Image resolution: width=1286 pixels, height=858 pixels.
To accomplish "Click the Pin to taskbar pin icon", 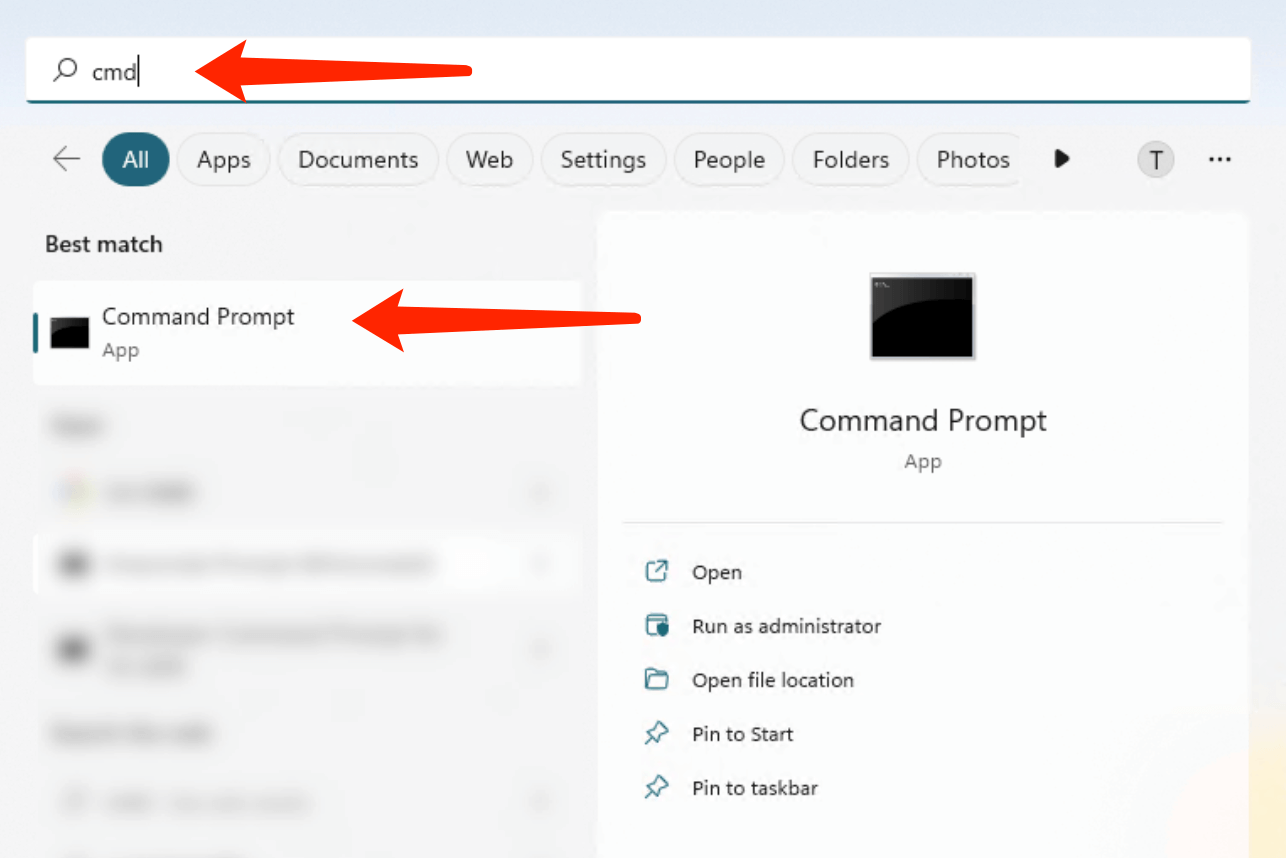I will point(656,788).
